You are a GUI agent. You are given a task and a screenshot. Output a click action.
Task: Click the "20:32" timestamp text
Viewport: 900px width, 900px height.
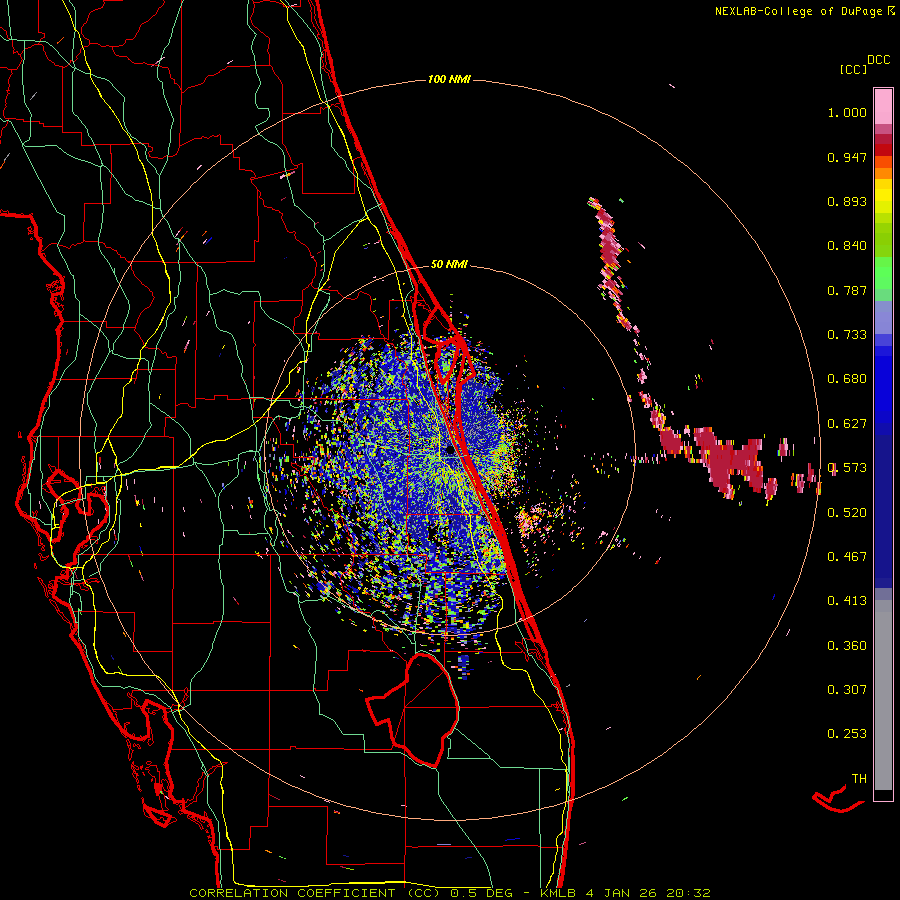click(688, 893)
